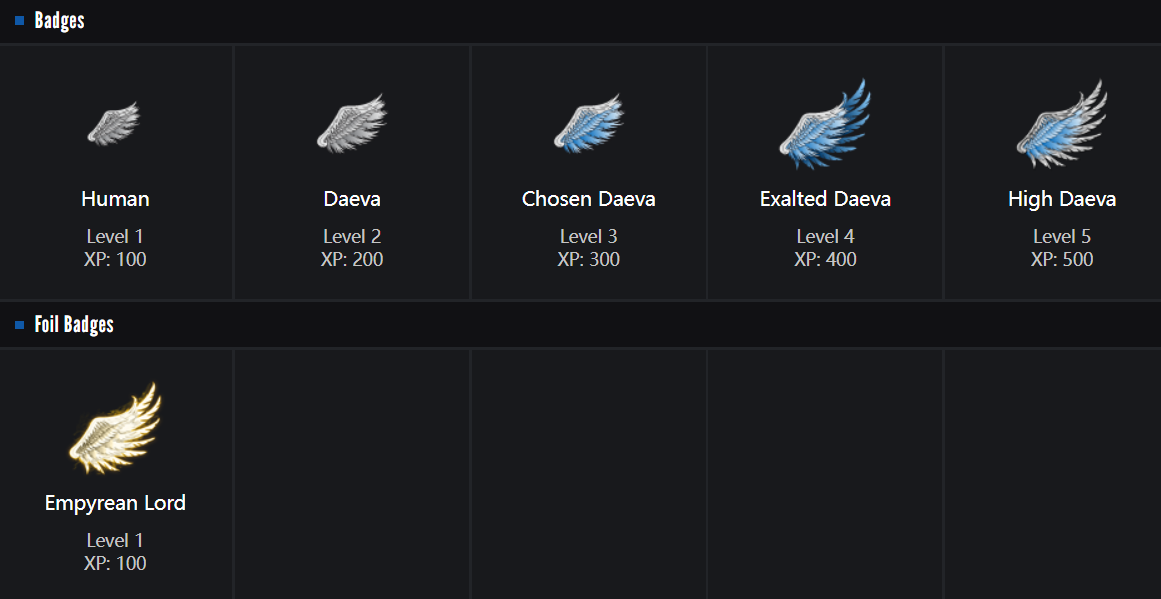This screenshot has height=599, width=1161.
Task: Click the Empyrean Lord badge name
Action: pyautogui.click(x=115, y=503)
